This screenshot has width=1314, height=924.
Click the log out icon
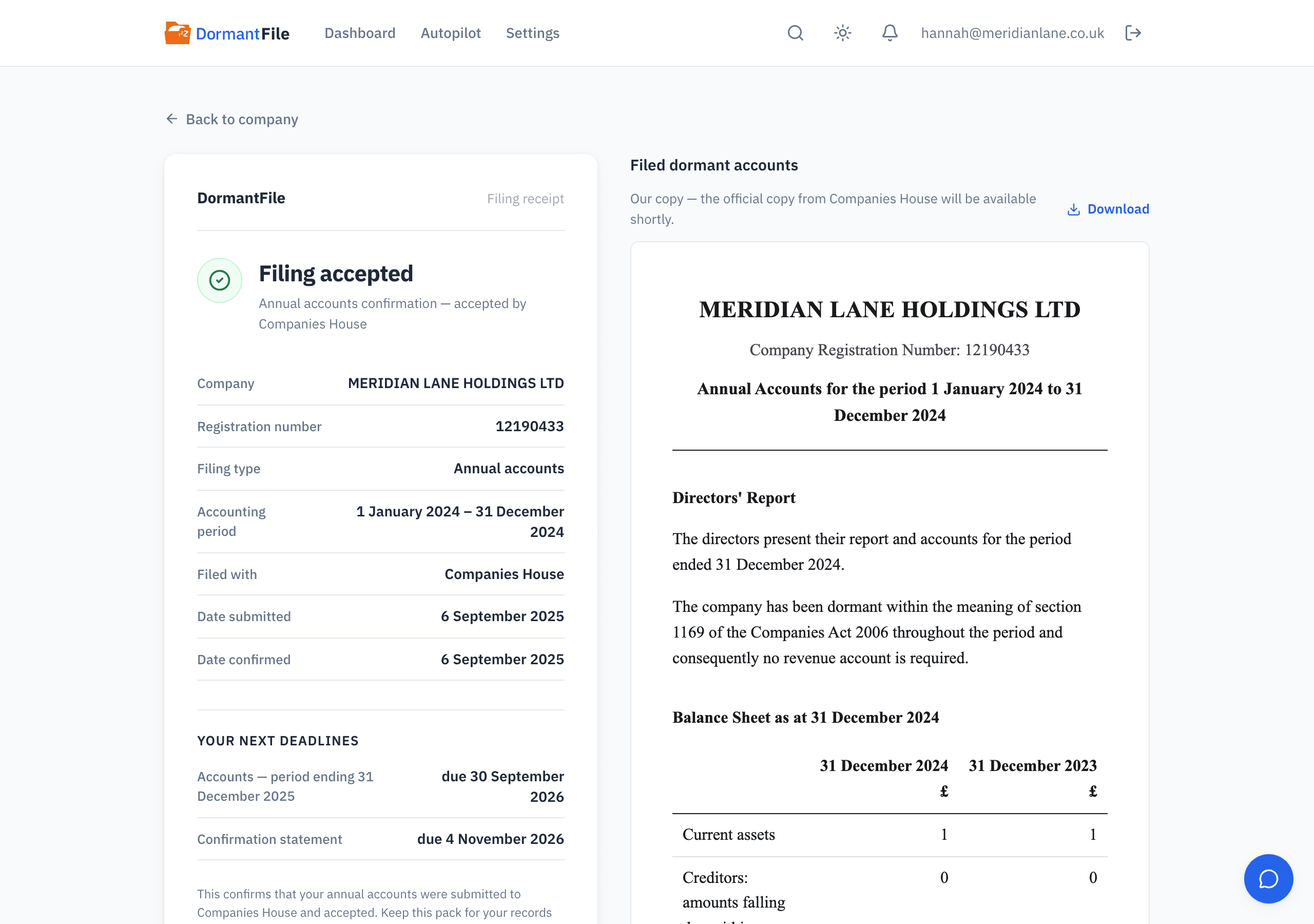pos(1133,33)
